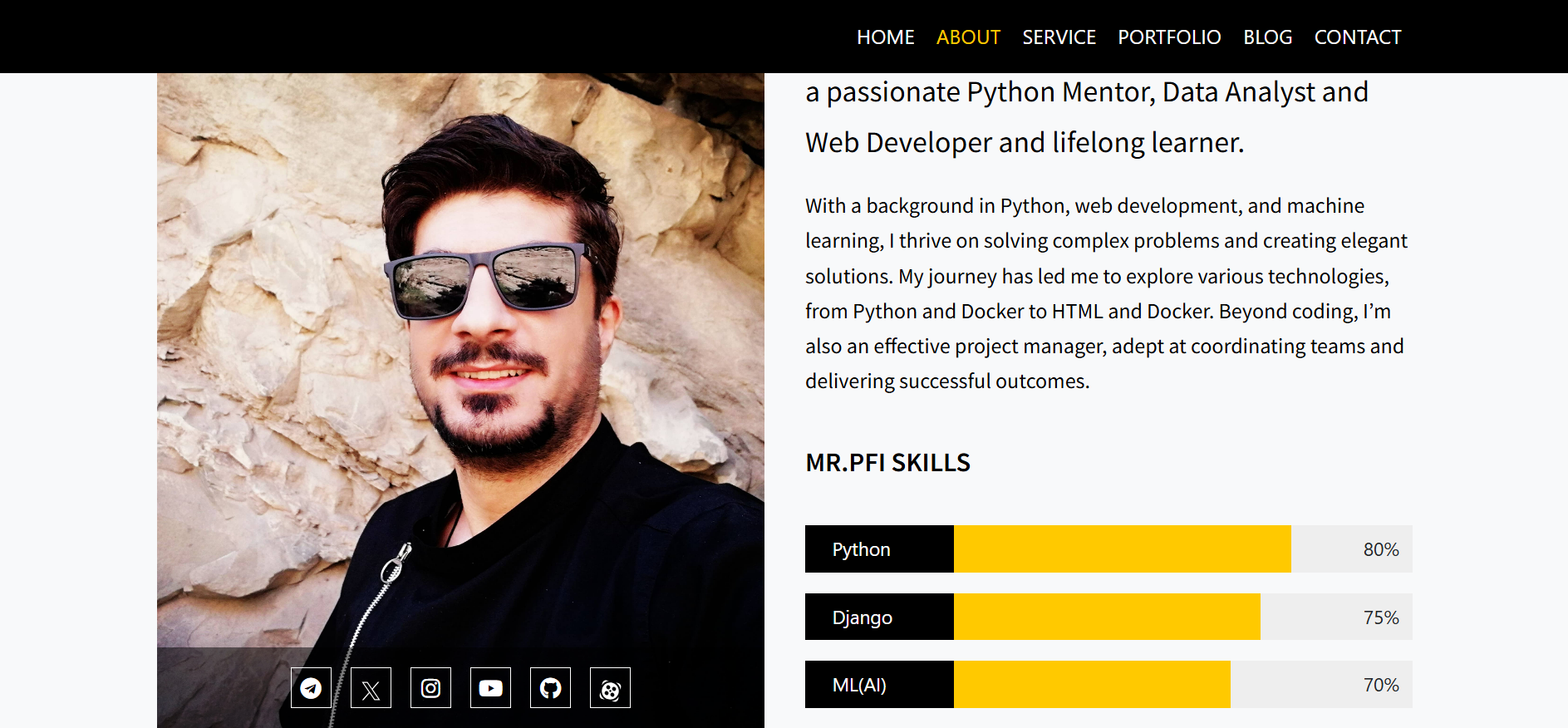The image size is (1568, 728).
Task: Click the ML(AI) yellow progress bar
Action: (1092, 685)
